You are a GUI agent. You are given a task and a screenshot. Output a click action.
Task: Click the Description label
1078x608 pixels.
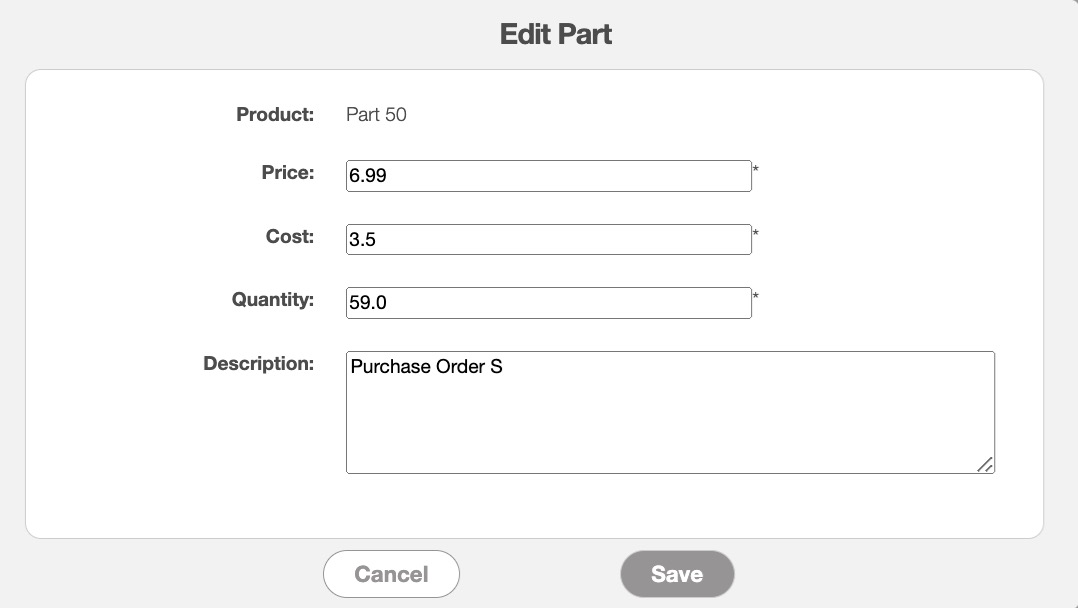click(258, 364)
